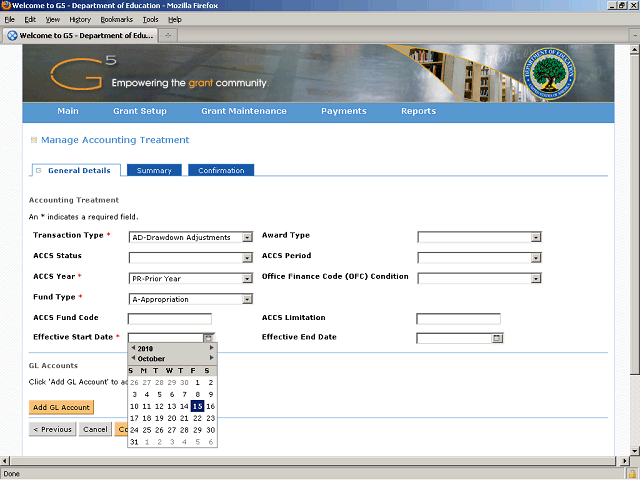Click the vertical scrollbar up arrow

(x=634, y=50)
